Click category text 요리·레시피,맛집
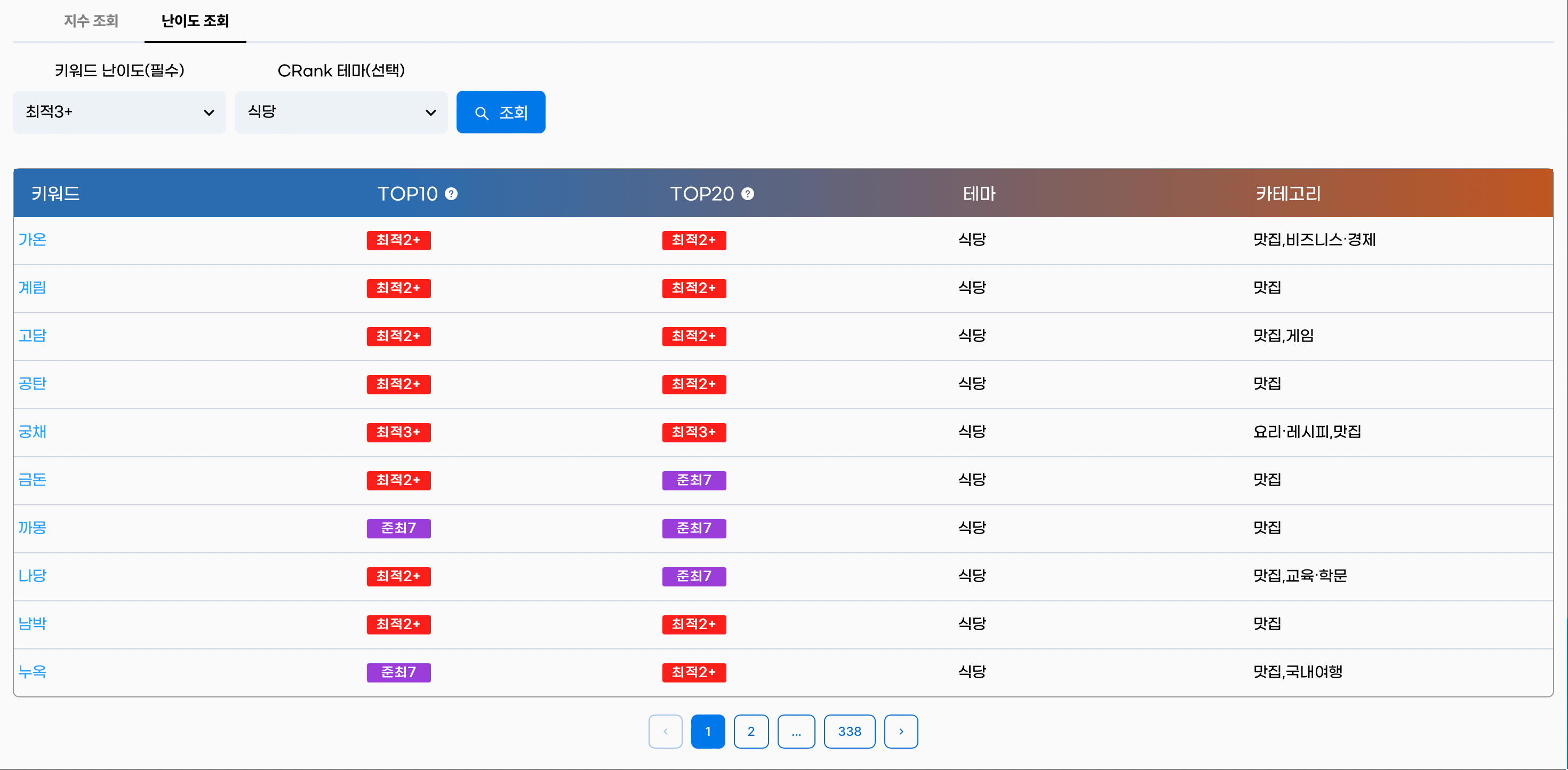The width and height of the screenshot is (1568, 770). coord(1307,432)
